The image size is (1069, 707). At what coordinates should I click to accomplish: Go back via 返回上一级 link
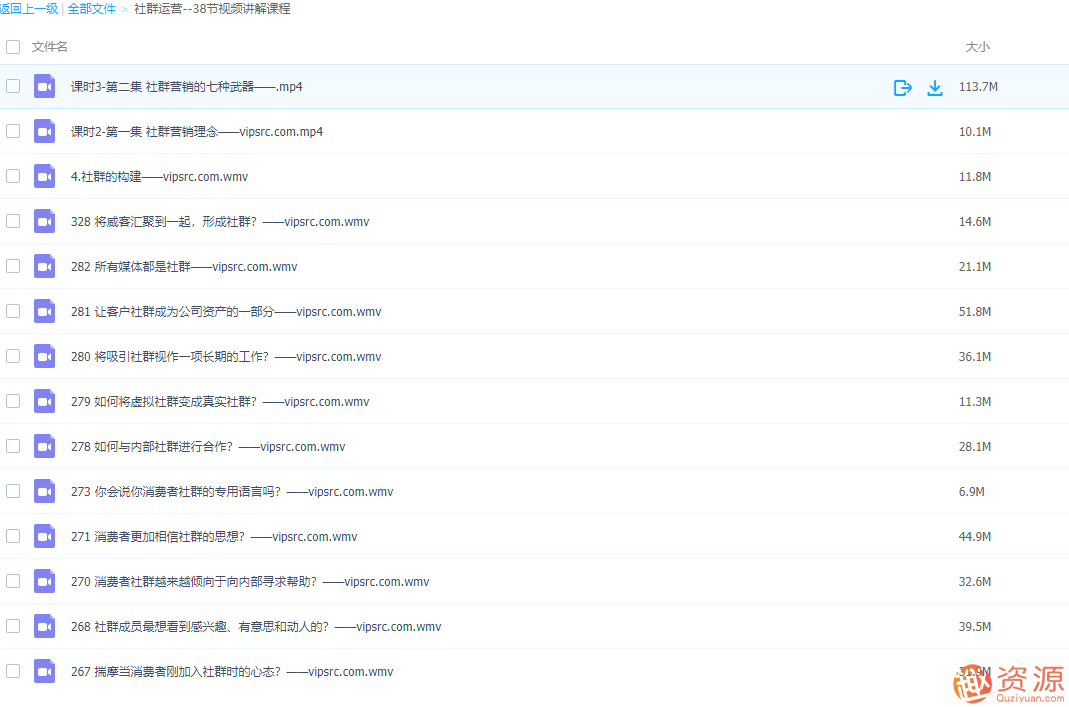point(29,9)
